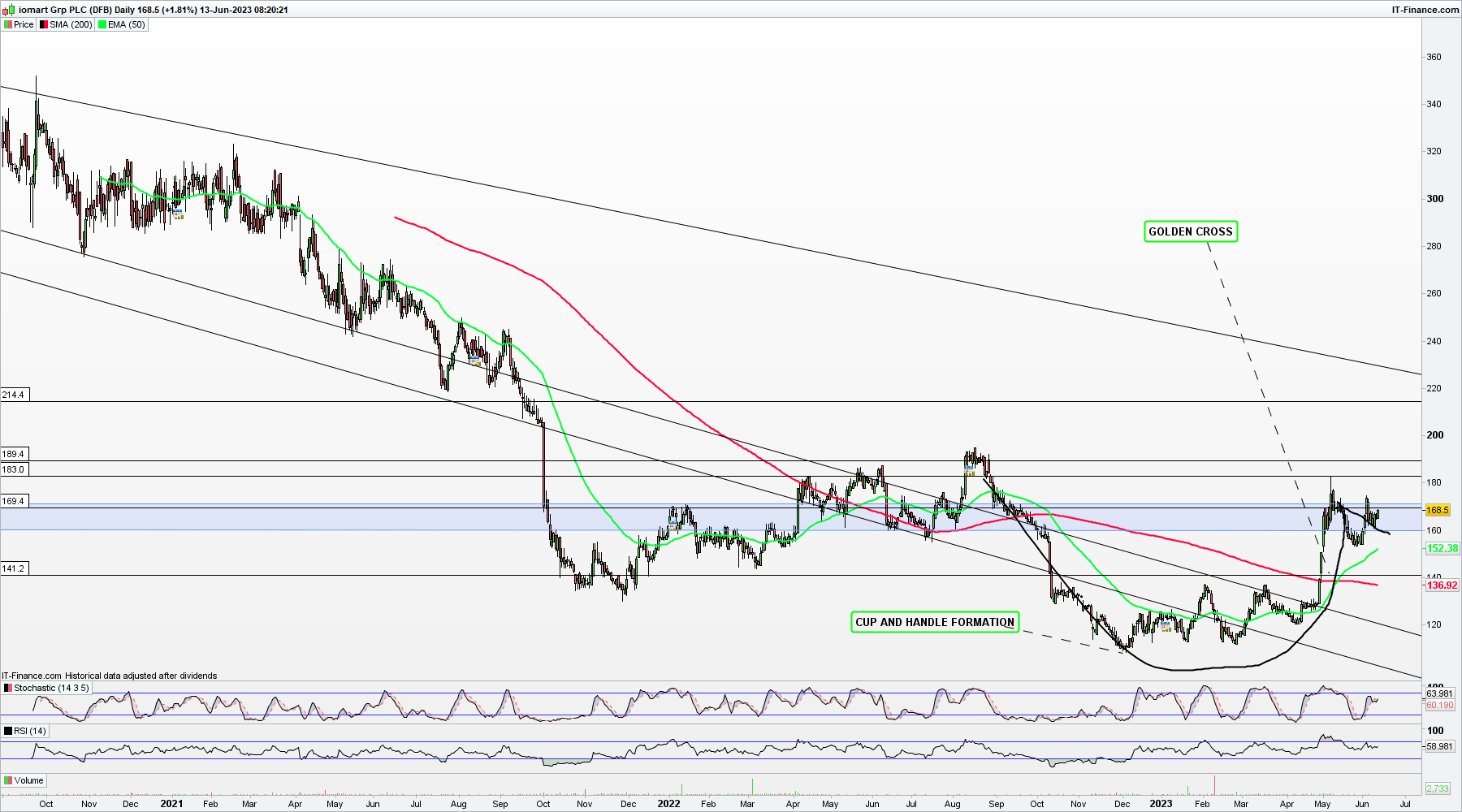Click the candlestick icon beside the chart title
Image resolution: width=1462 pixels, height=812 pixels.
click(9, 10)
